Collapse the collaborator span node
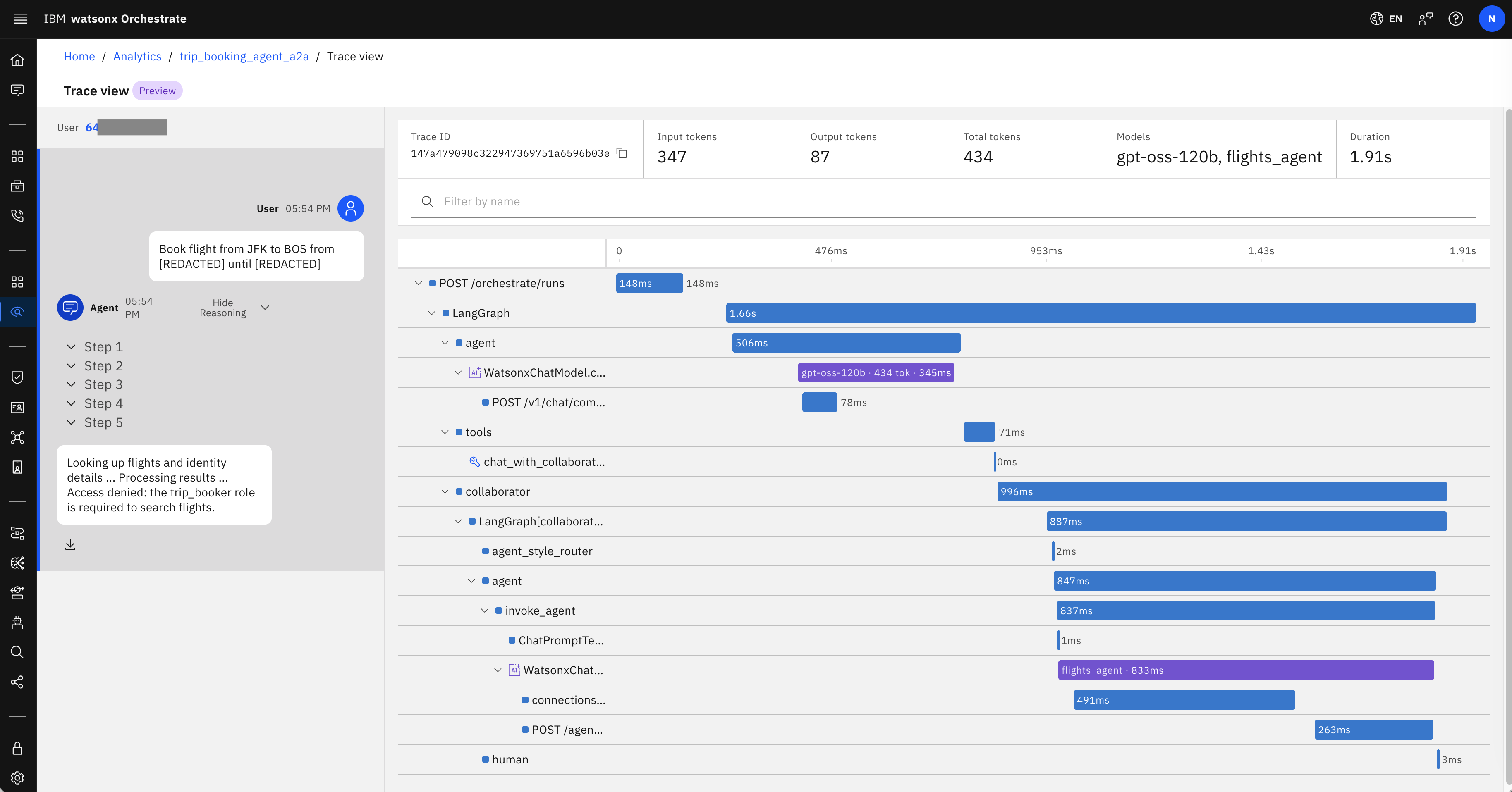Screen dimensions: 1512x792 pos(445,491)
